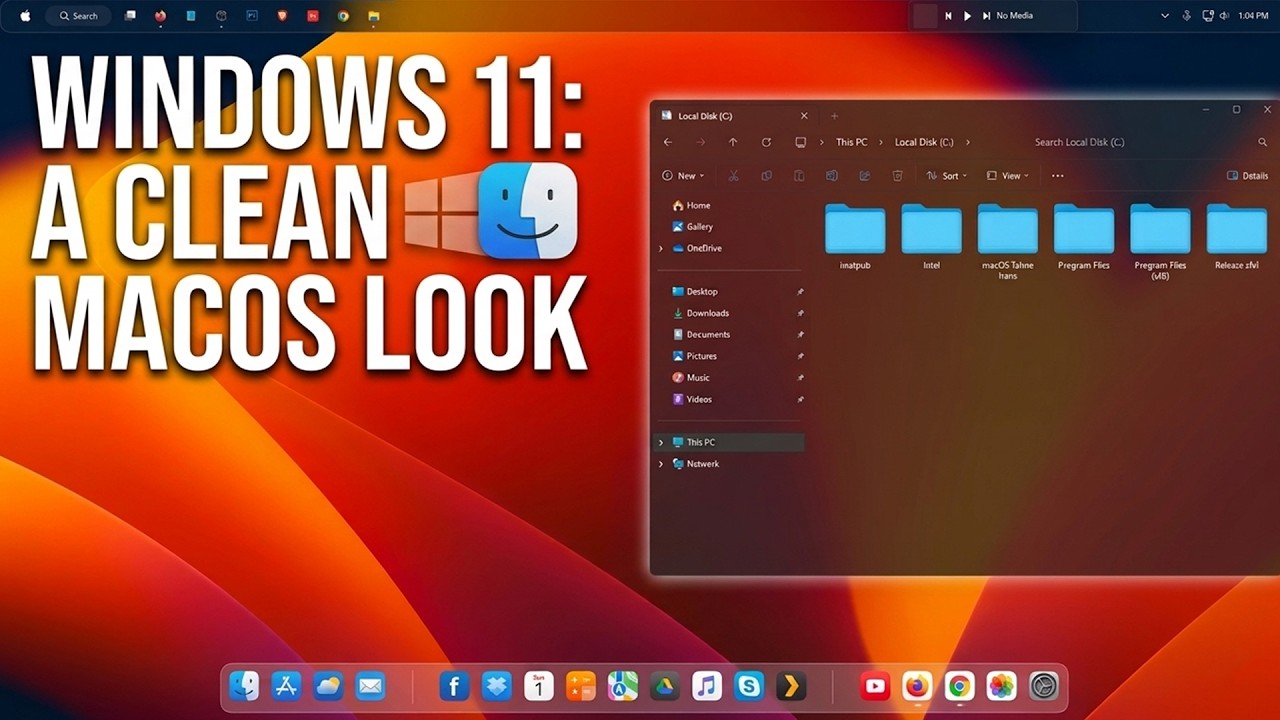Click the microphone tray icon
The height and width of the screenshot is (720, 1280).
coord(1187,16)
